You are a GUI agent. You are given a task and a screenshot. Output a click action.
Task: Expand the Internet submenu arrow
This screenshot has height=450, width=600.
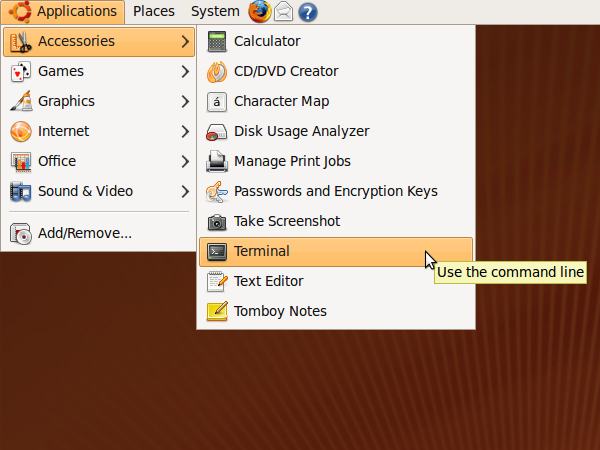point(185,131)
